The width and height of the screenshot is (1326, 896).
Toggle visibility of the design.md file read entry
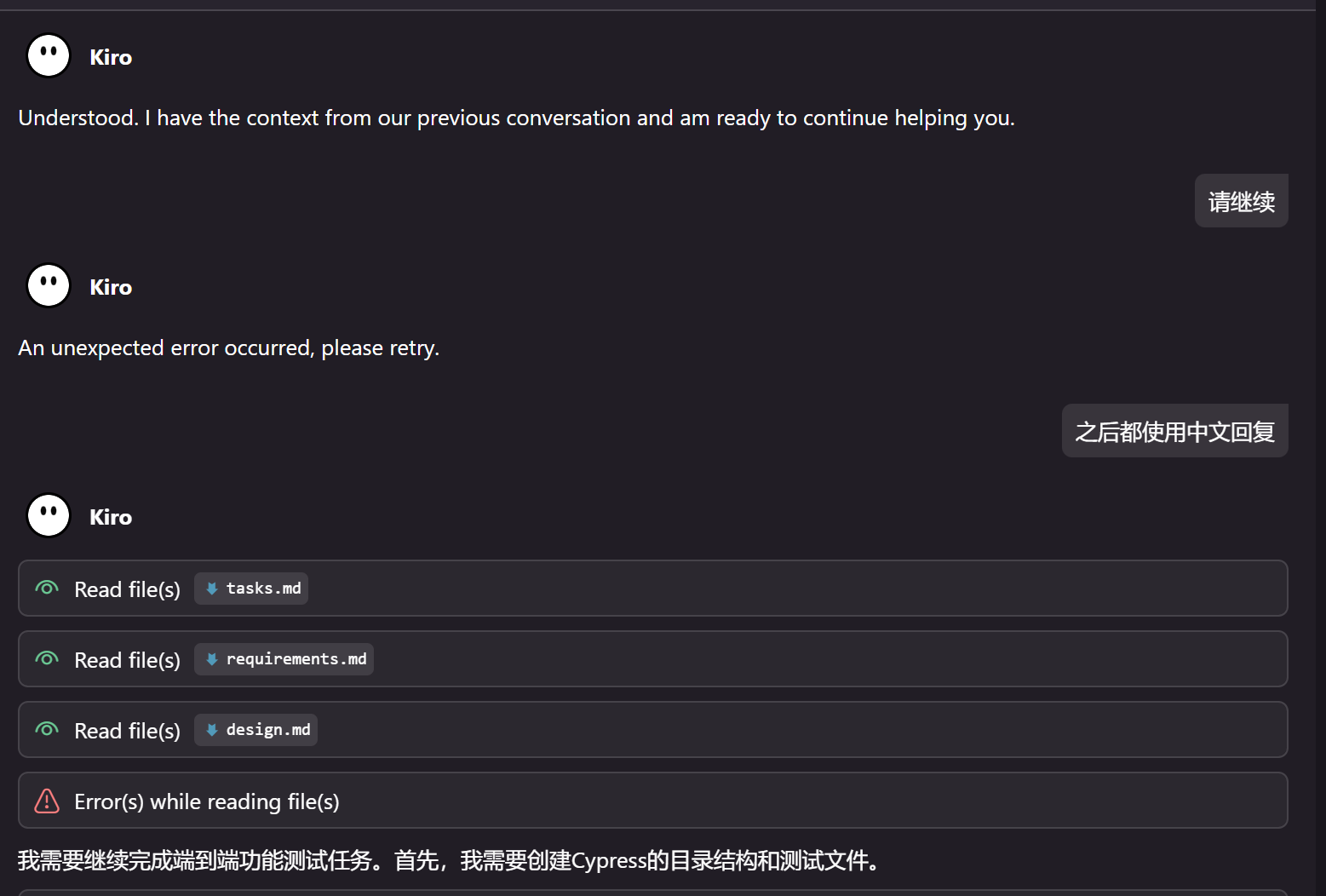[47, 729]
